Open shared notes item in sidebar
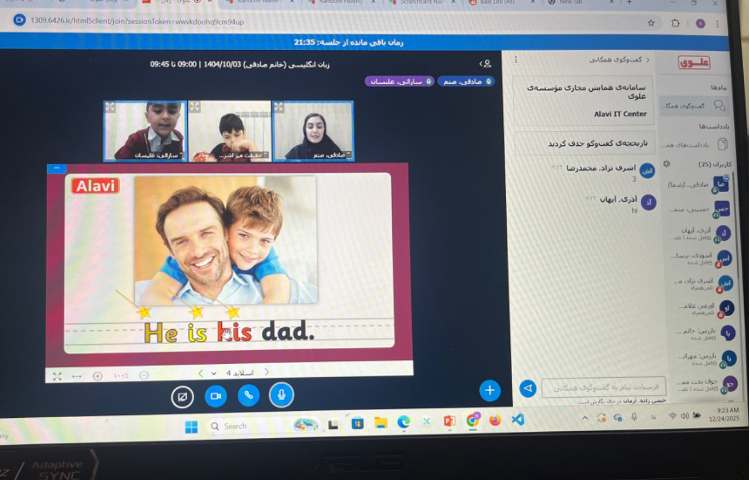Viewport: 750px width, 480px height. [x=695, y=144]
